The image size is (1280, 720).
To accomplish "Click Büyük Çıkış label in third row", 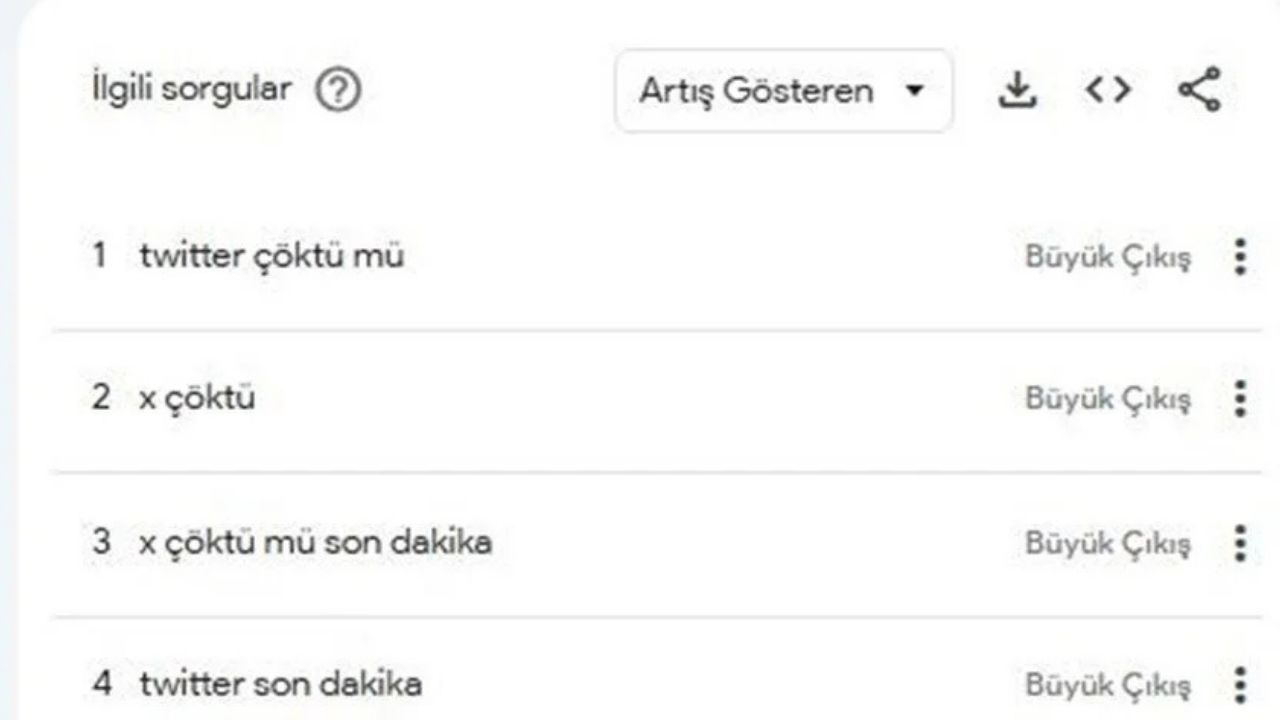I will tap(1108, 543).
